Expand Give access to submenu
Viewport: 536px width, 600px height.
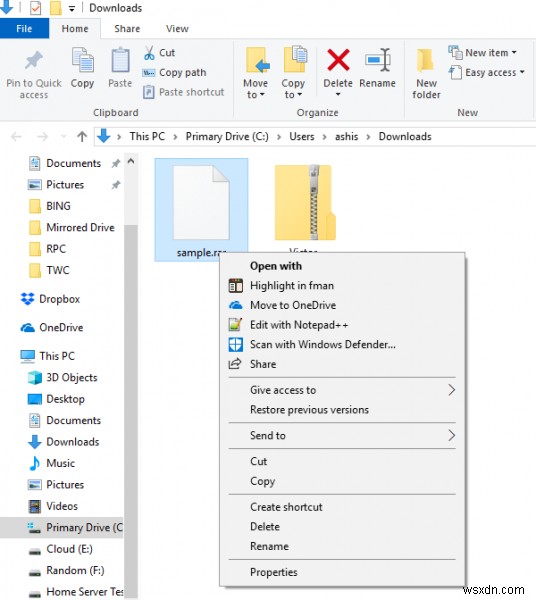(342, 390)
